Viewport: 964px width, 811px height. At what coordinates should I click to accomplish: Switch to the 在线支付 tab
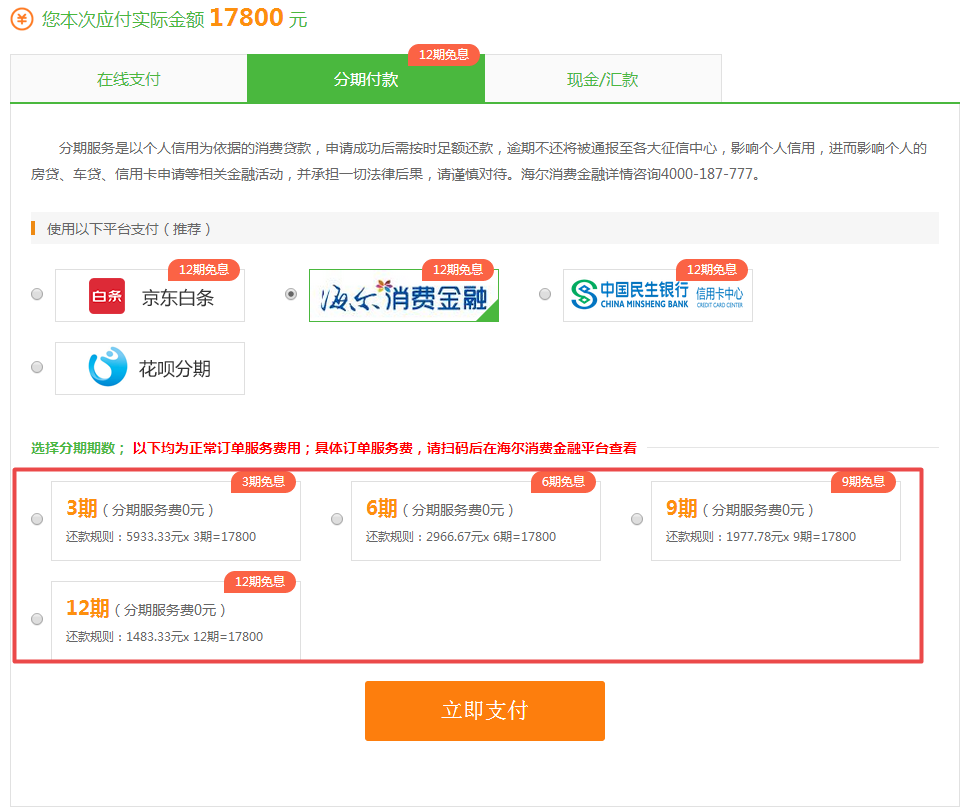tap(128, 79)
